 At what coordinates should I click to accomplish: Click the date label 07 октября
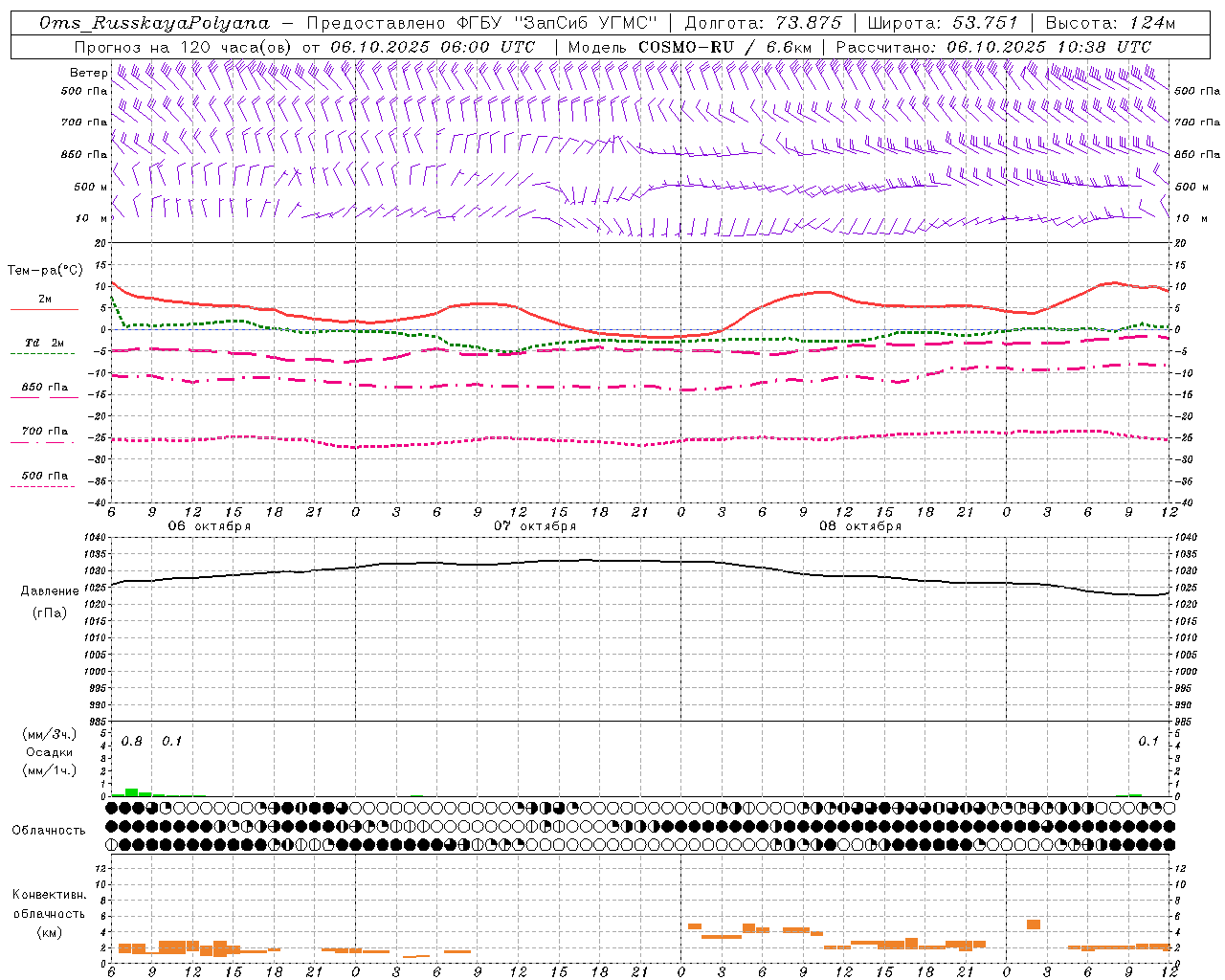coord(535,526)
